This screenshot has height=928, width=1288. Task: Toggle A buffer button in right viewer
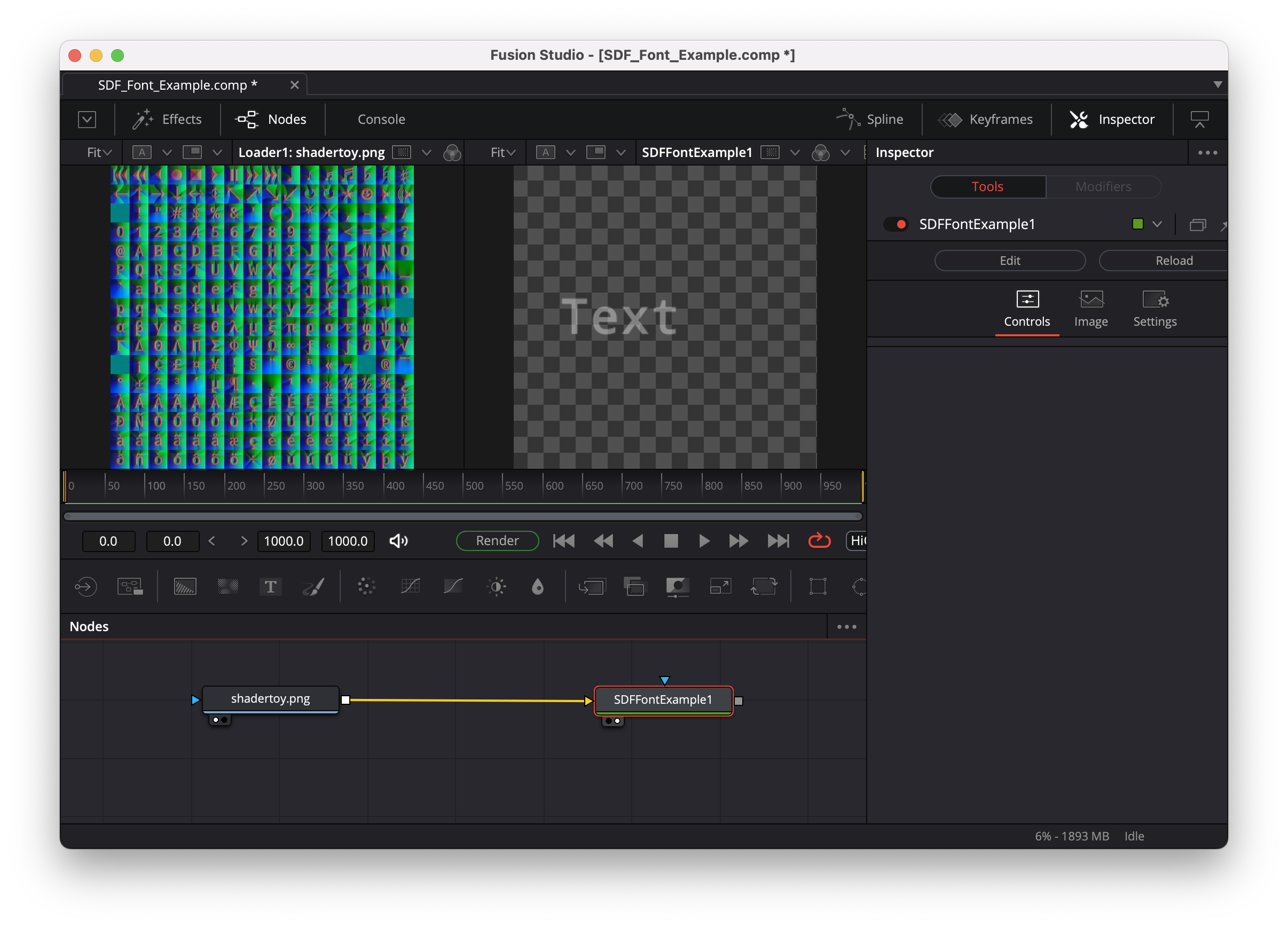point(546,152)
